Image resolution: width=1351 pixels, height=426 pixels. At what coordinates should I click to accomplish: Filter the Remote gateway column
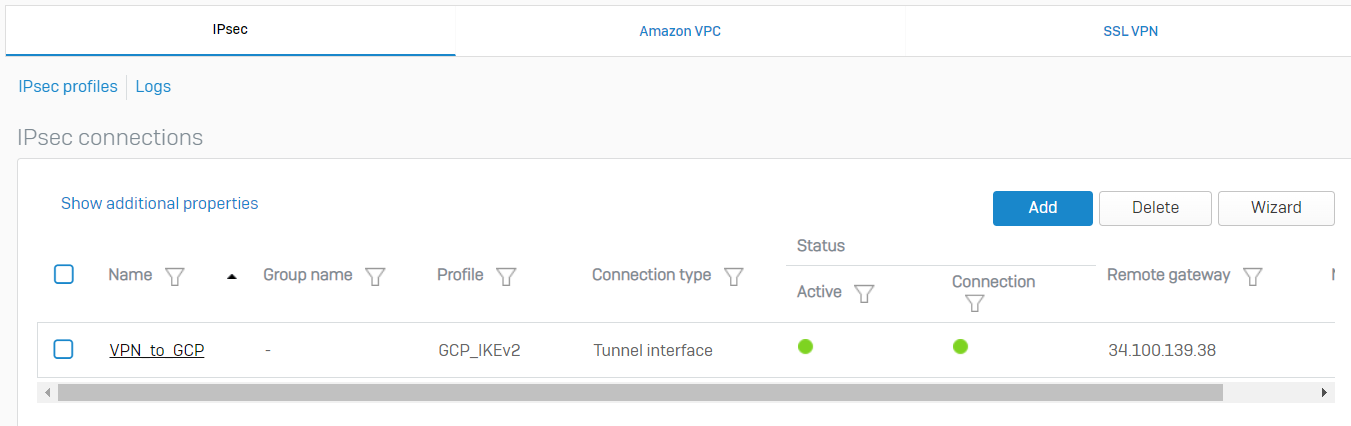[x=1253, y=276]
